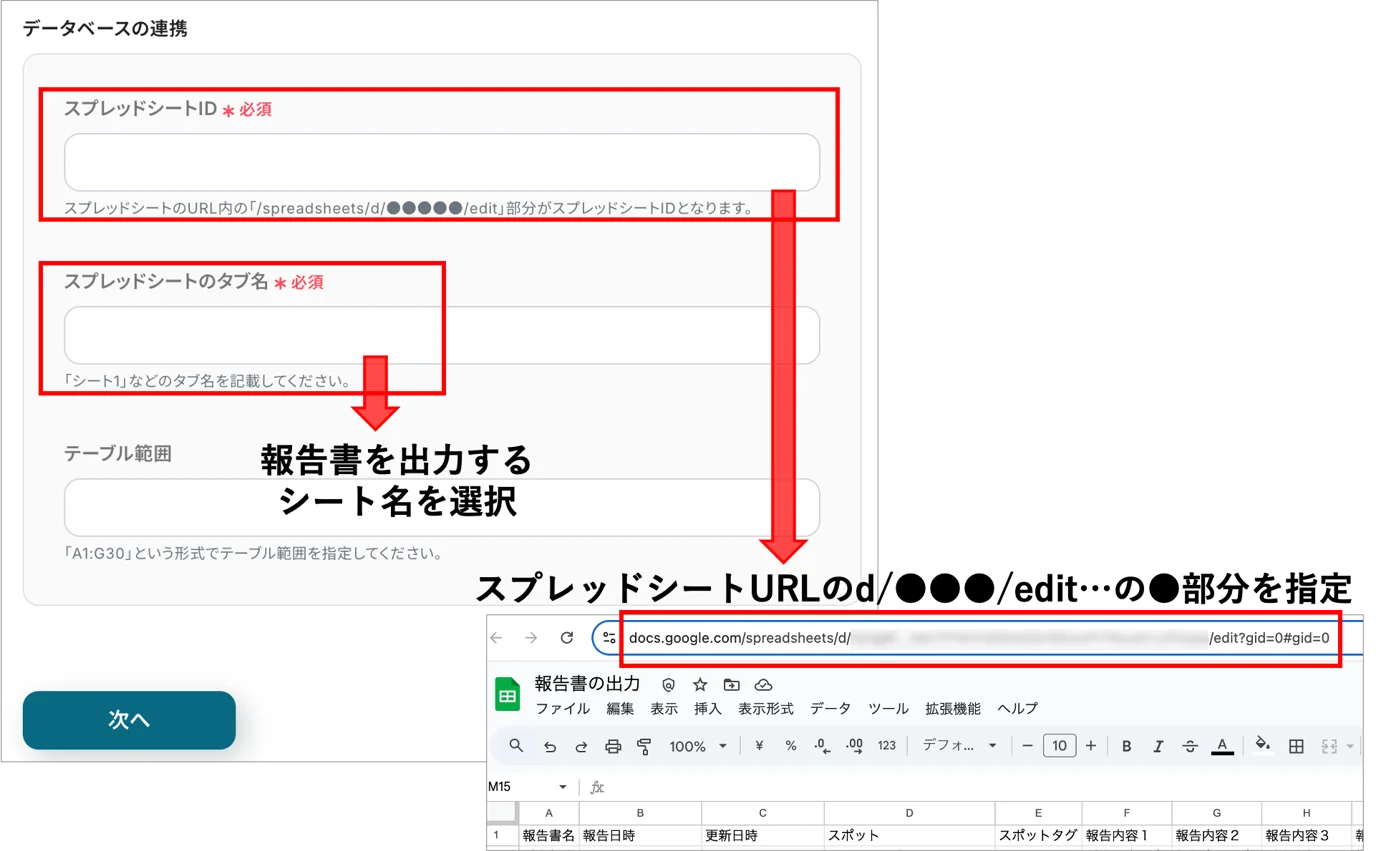Open the fill color picker
The height and width of the screenshot is (851, 1376).
(x=1263, y=745)
